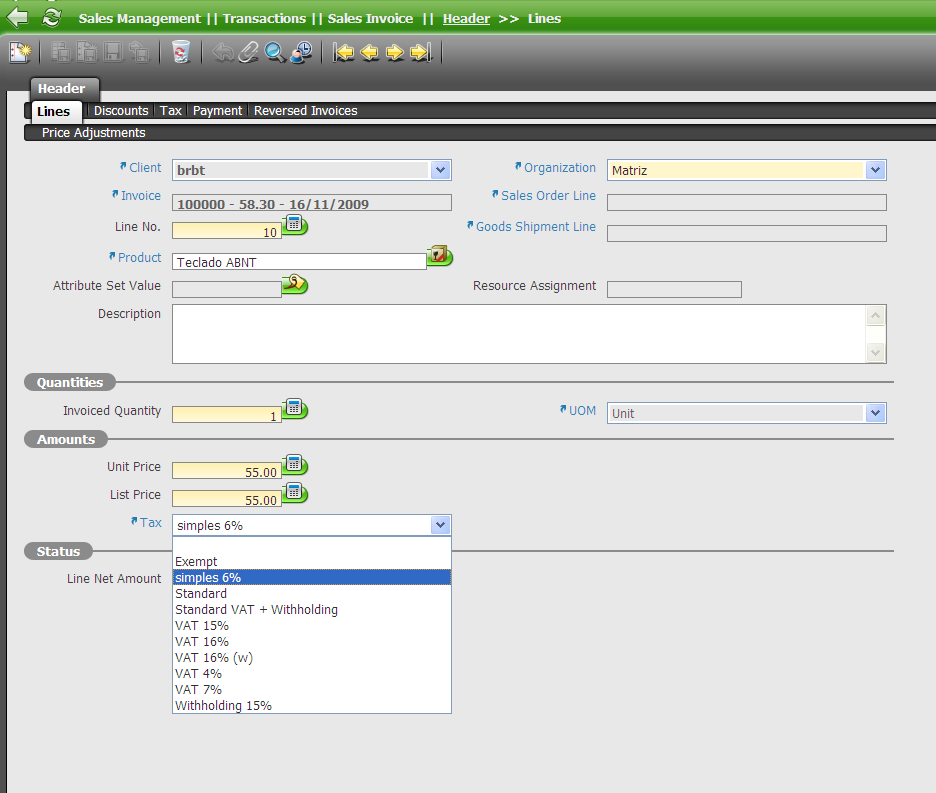Click the Back arrow in title bar
This screenshot has width=936, height=793.
coord(18,17)
